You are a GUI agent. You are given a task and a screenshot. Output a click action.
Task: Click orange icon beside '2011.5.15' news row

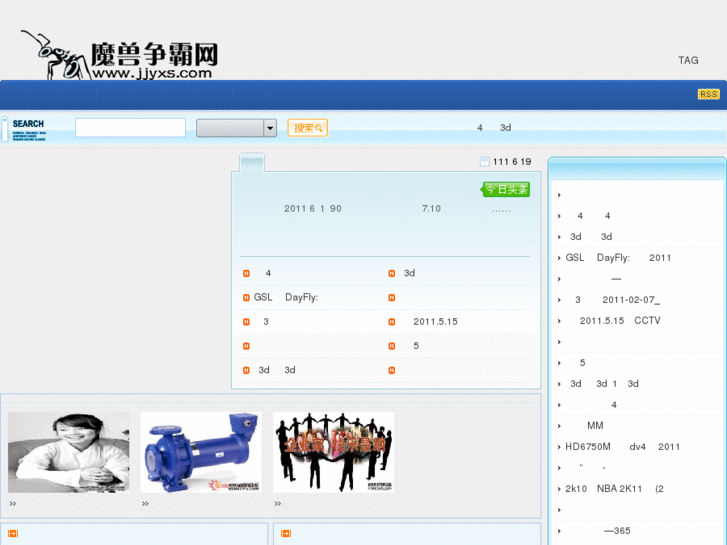(392, 322)
